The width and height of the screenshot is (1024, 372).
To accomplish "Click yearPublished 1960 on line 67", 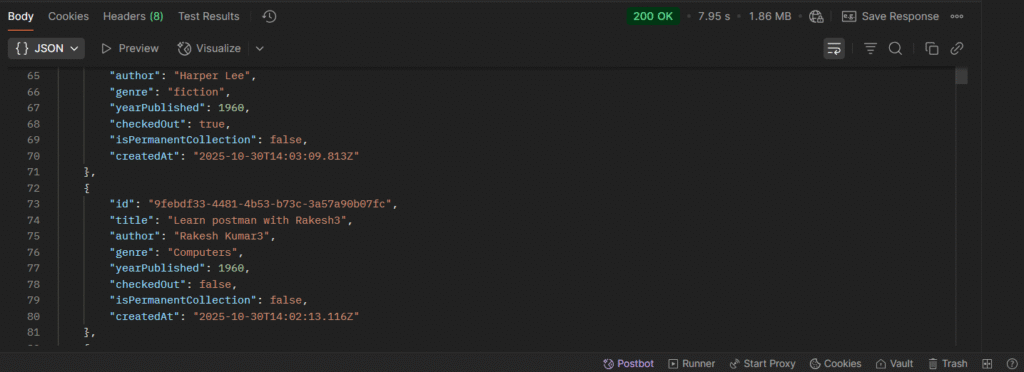I will point(231,108).
